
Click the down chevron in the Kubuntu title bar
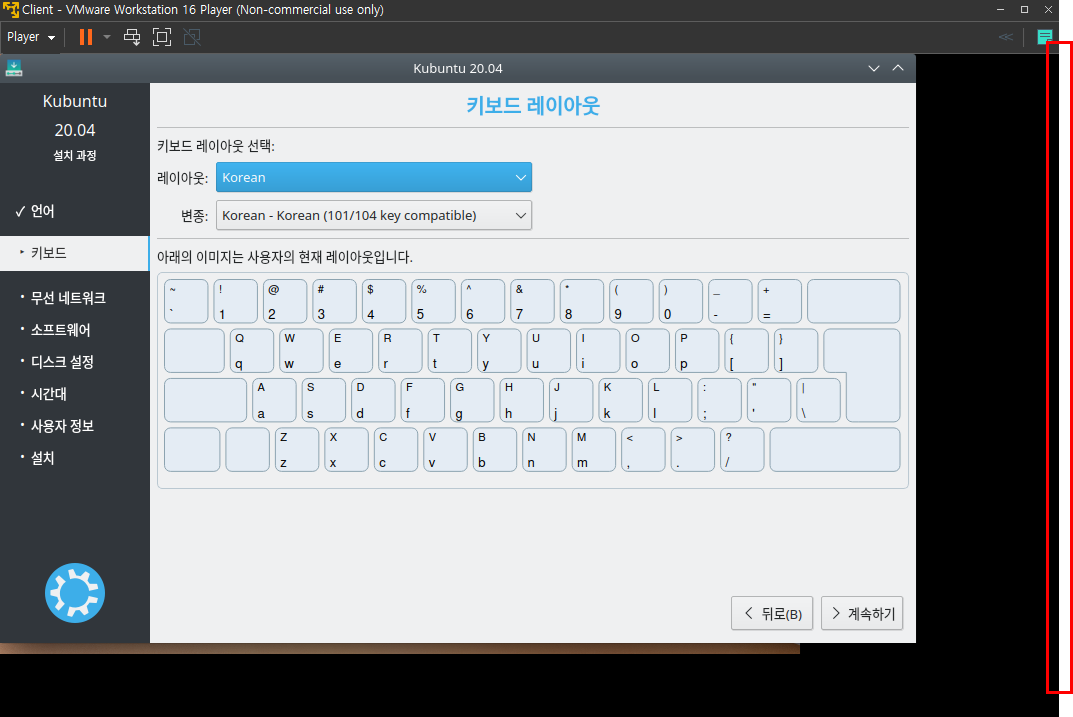point(874,68)
